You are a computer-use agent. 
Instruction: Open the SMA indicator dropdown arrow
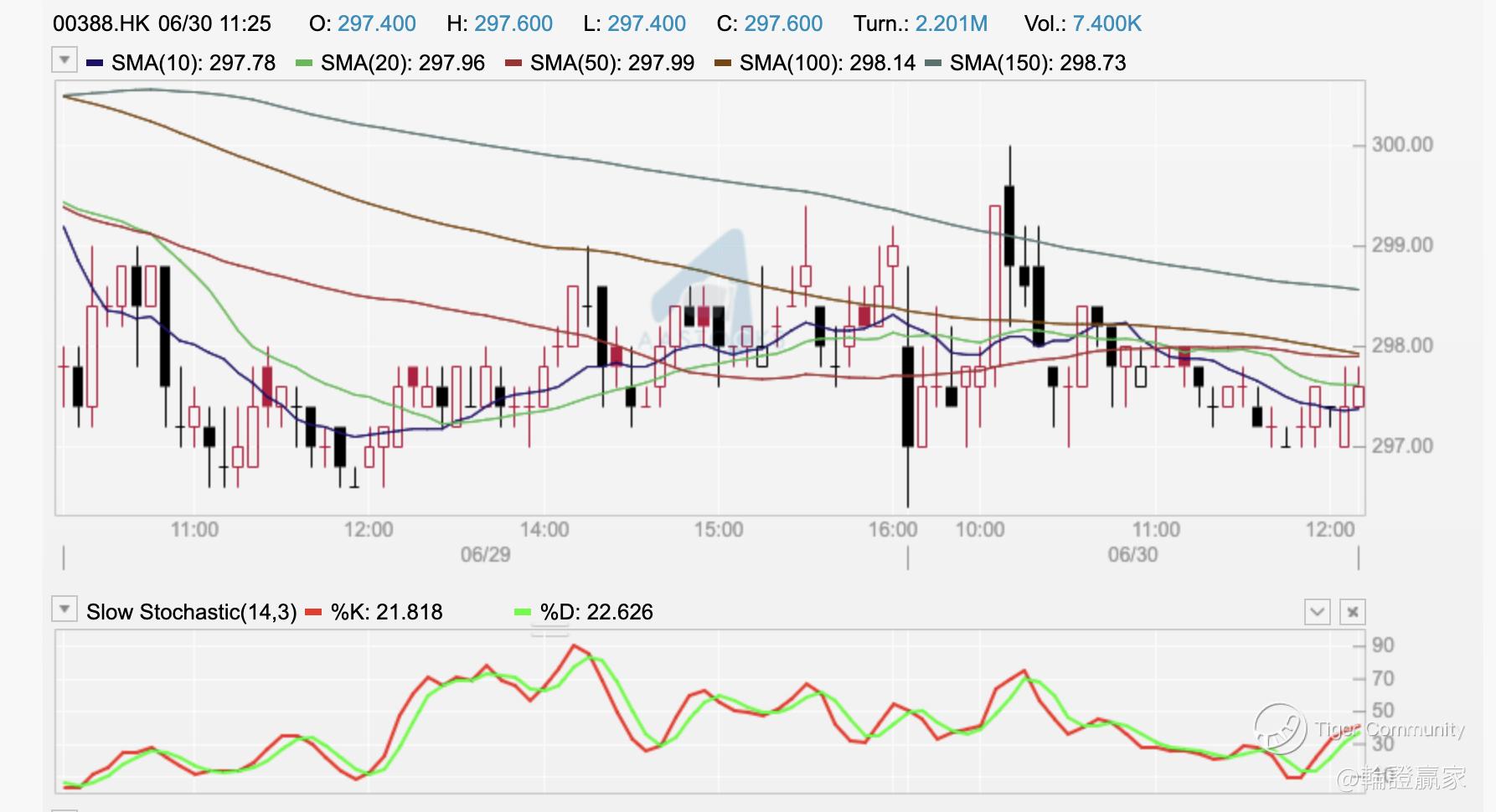click(64, 60)
